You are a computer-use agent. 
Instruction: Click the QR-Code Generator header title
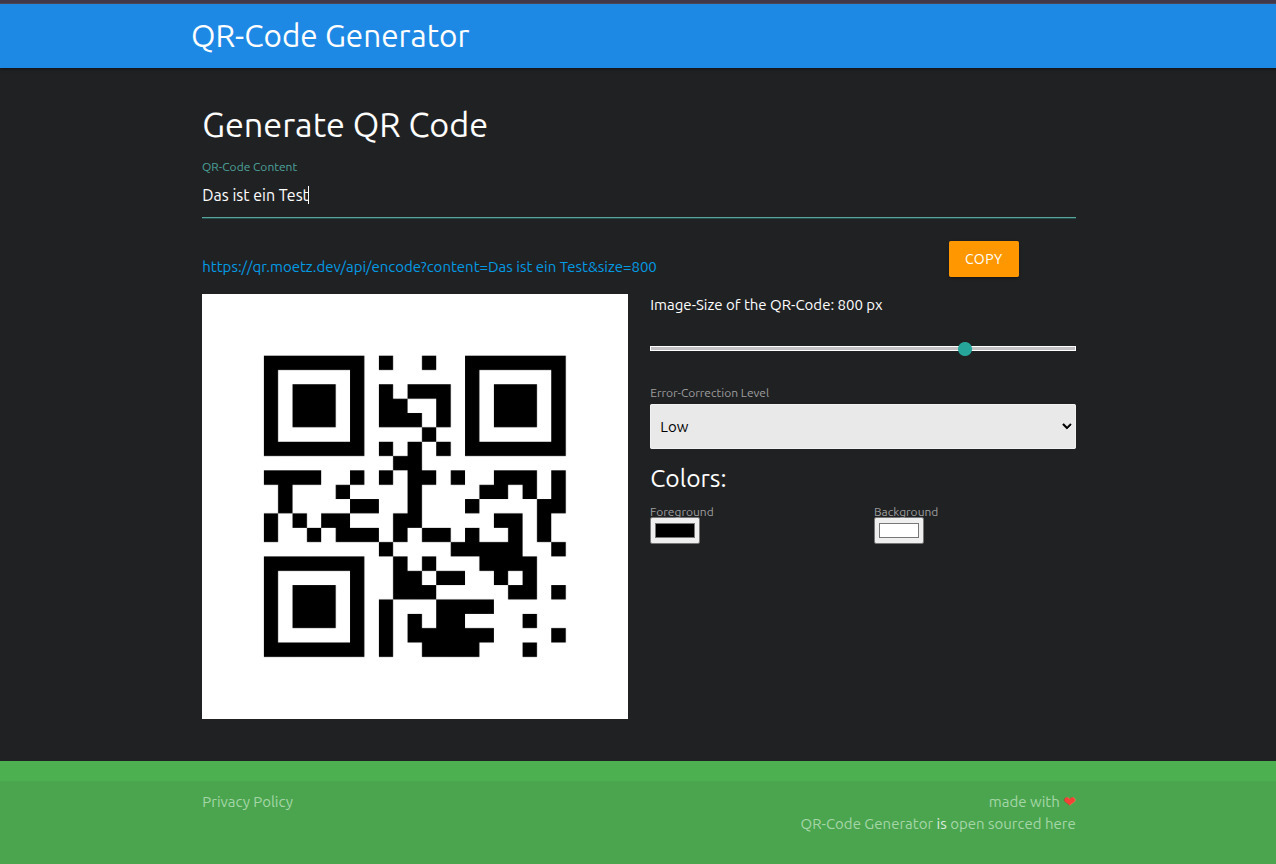point(330,36)
